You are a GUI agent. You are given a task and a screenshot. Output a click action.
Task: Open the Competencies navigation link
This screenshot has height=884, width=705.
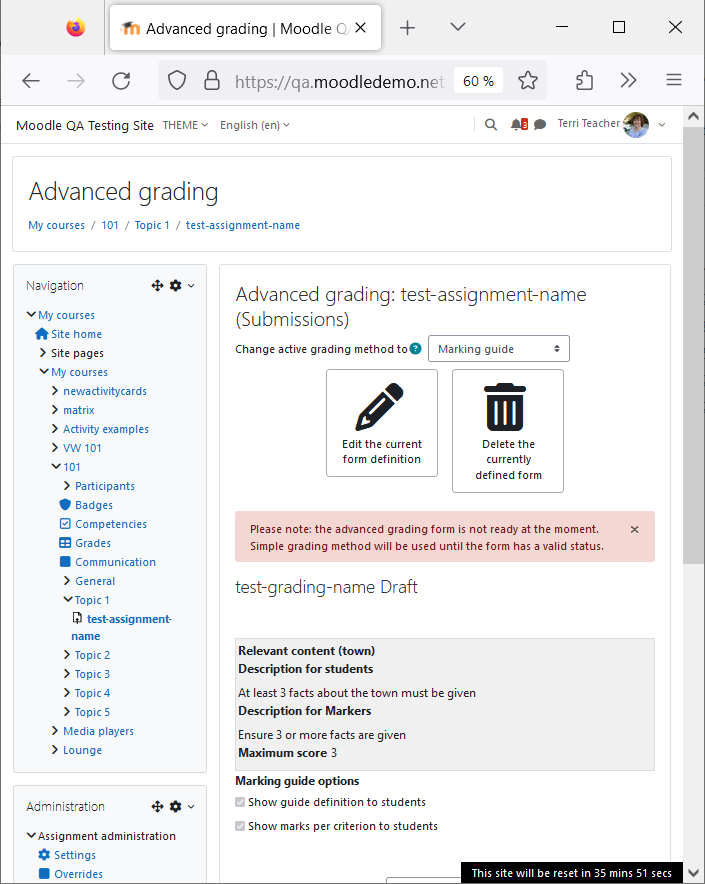[x=111, y=524]
